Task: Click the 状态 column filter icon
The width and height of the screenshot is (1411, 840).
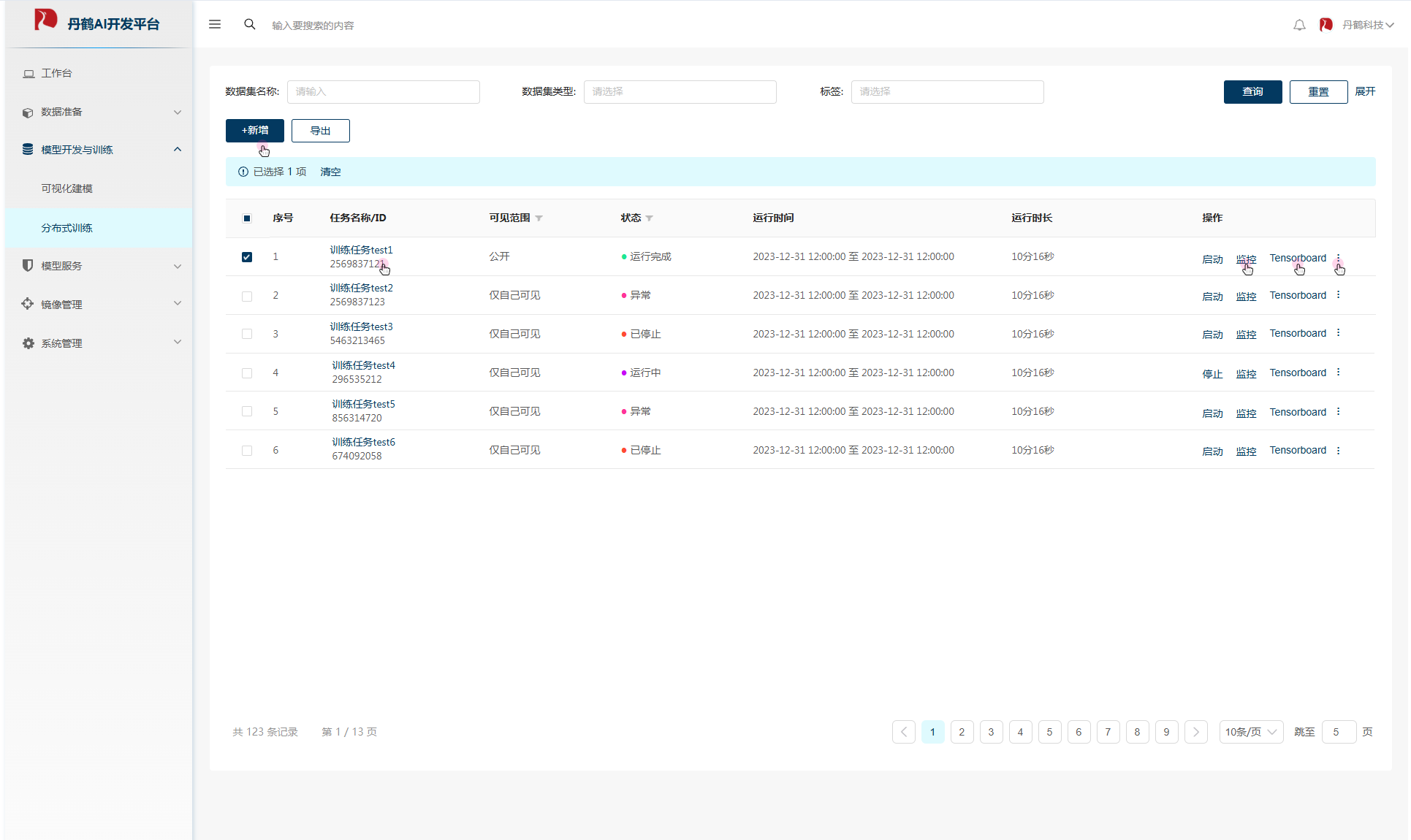Action: 649,218
